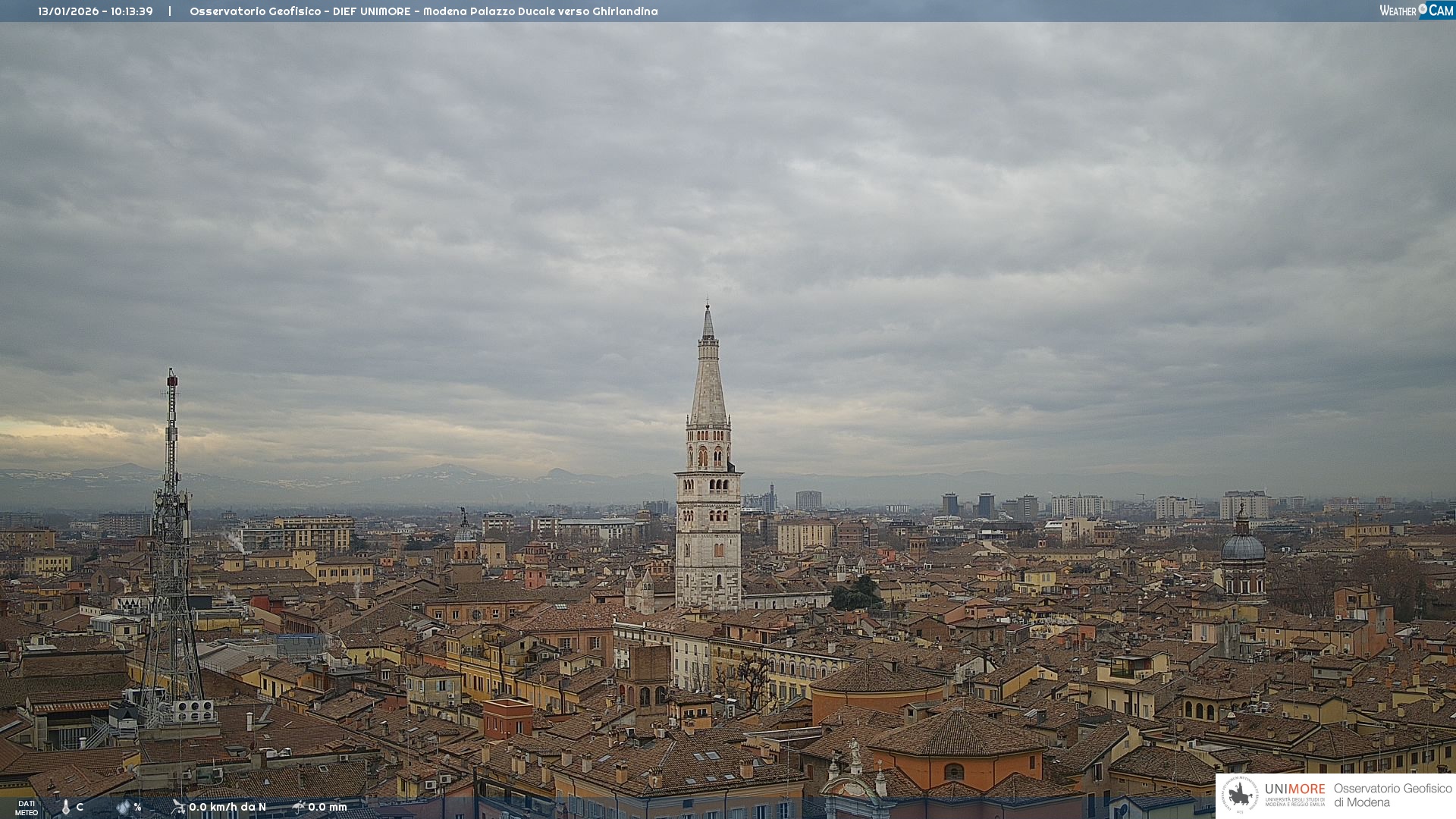
Task: Click the 0.0 mm rainfall reading
Action: pos(327,807)
